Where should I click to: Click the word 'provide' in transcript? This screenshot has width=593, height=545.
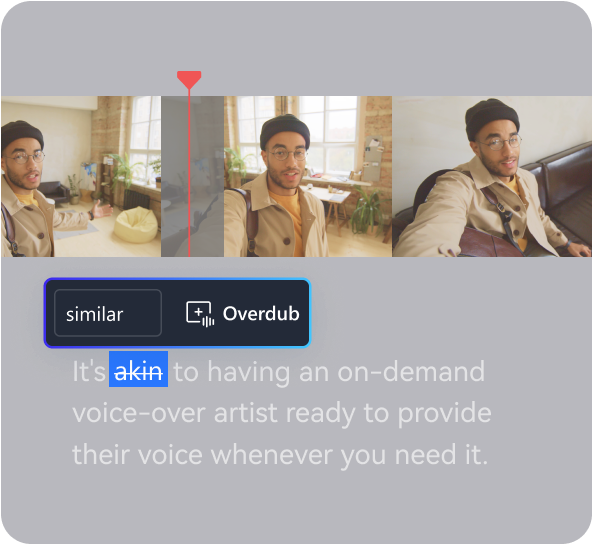coord(444,414)
